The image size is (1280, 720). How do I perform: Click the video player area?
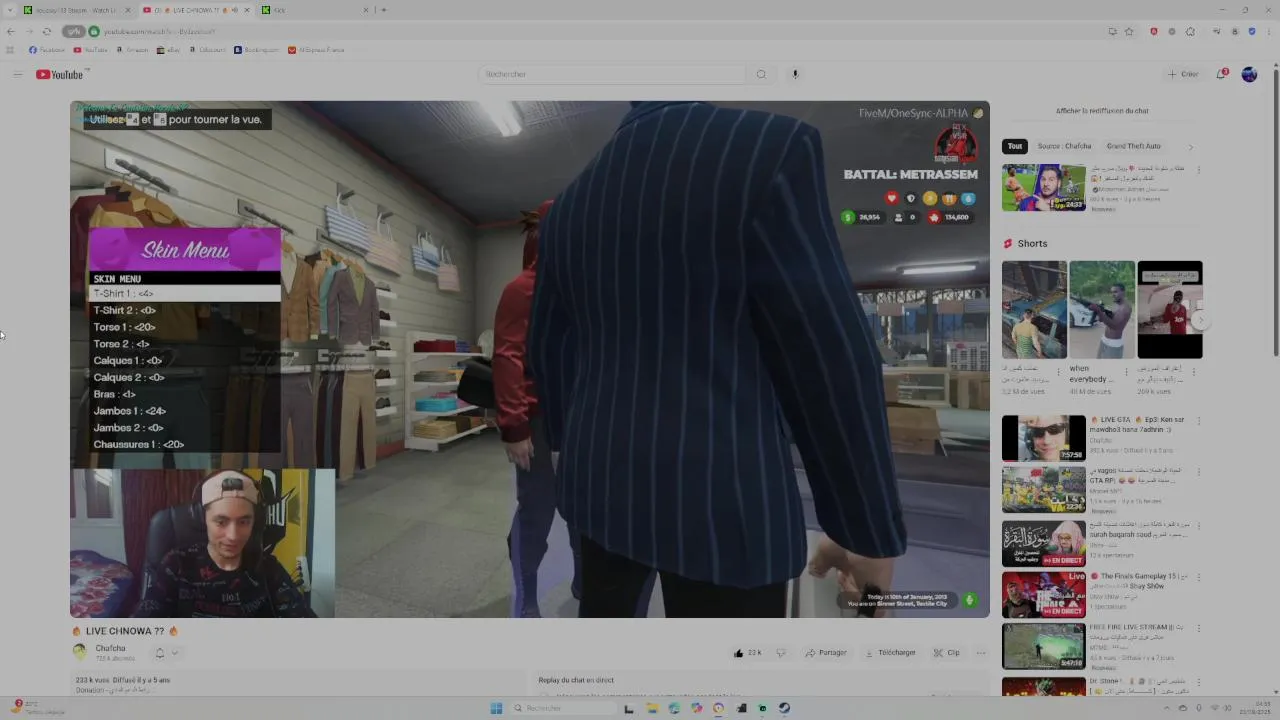pyautogui.click(x=530, y=359)
